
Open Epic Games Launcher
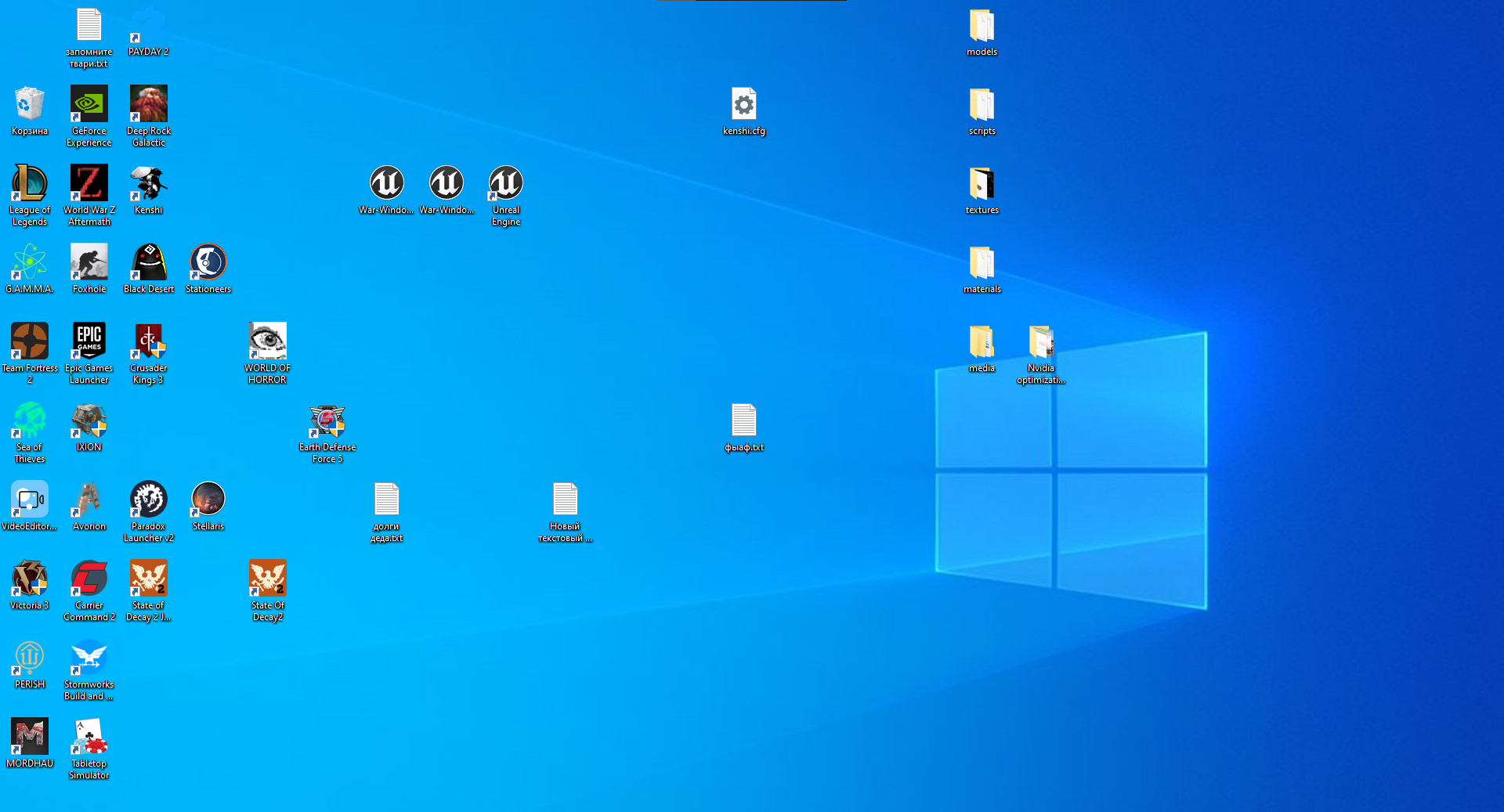click(89, 353)
